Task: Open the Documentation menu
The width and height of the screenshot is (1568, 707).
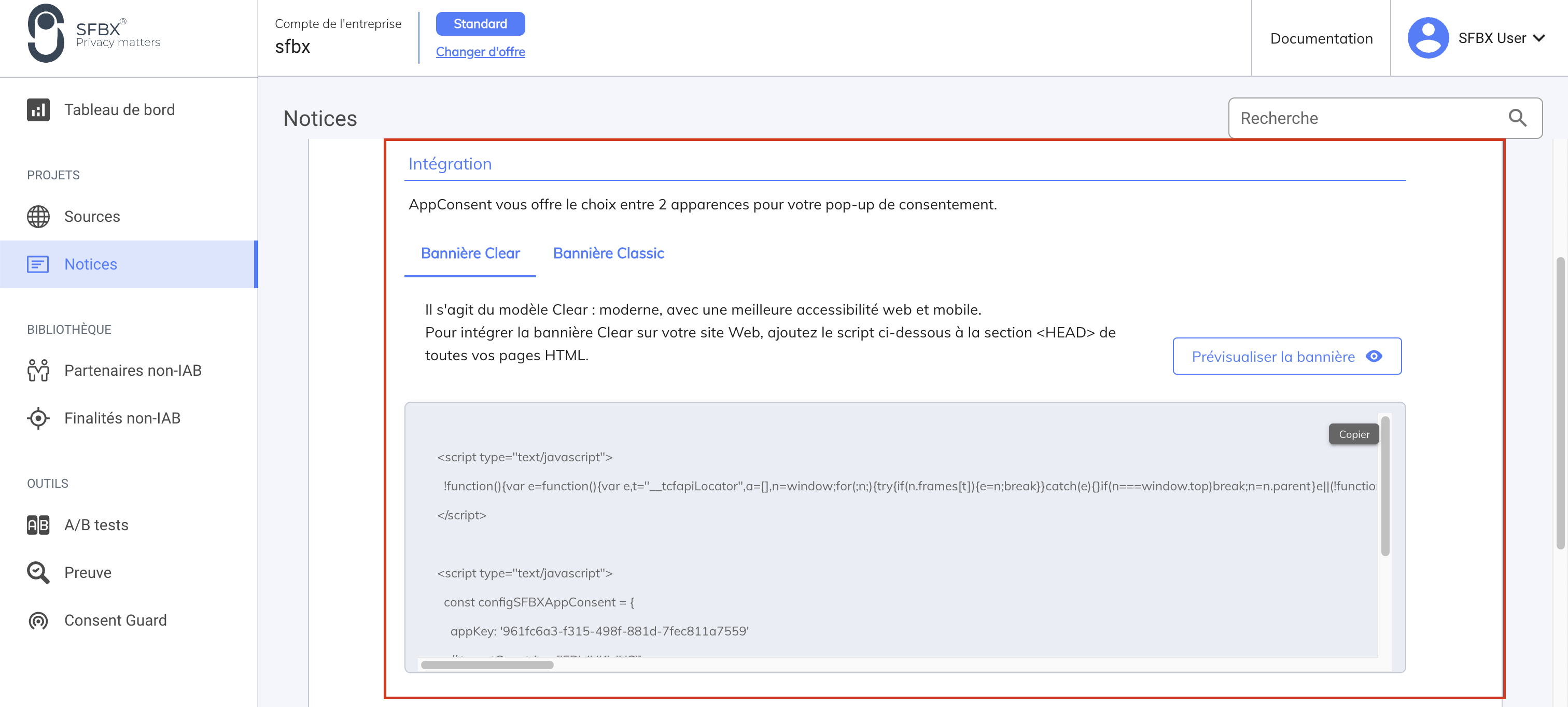Action: pyautogui.click(x=1321, y=38)
